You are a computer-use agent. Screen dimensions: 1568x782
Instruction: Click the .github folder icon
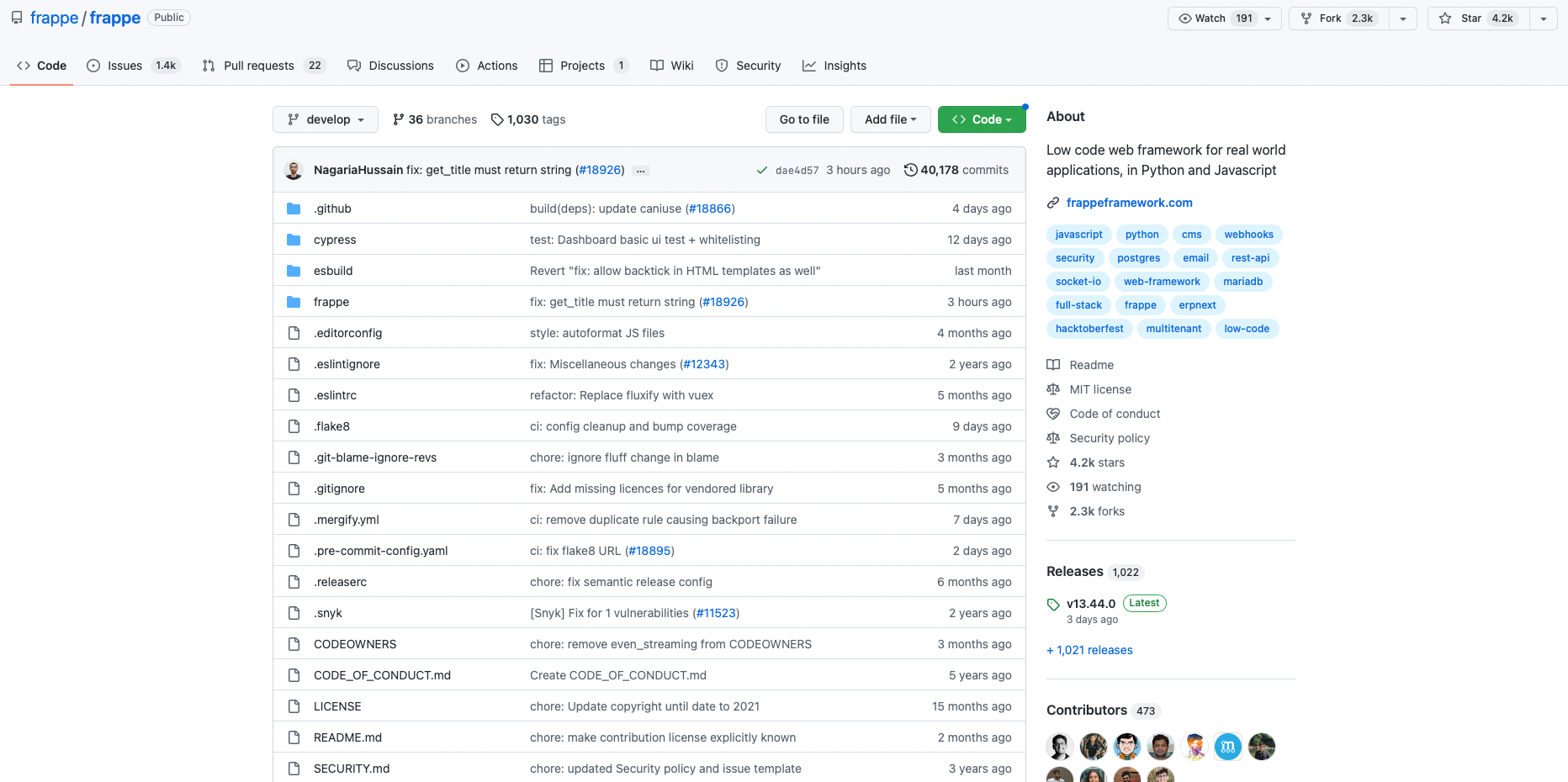[294, 209]
